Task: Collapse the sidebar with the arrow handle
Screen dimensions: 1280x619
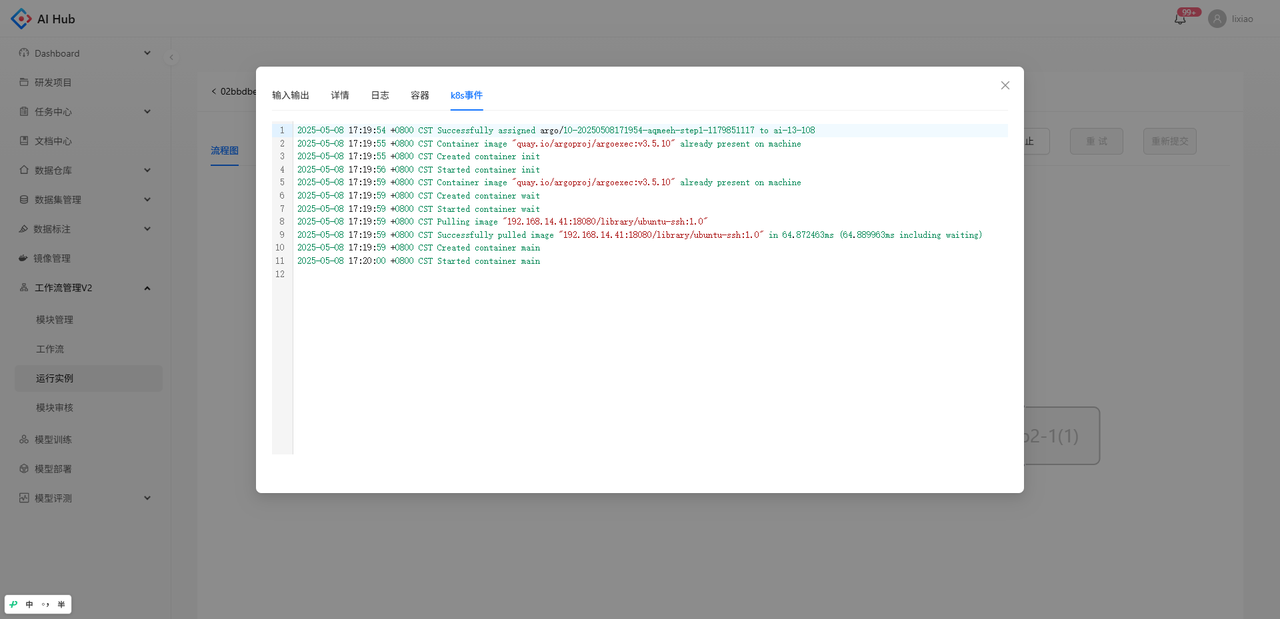Action: click(x=171, y=57)
